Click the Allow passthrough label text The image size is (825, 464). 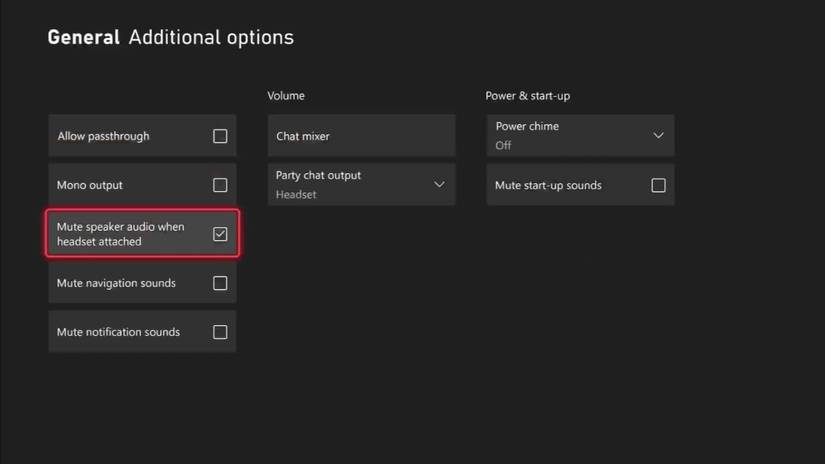coord(103,136)
